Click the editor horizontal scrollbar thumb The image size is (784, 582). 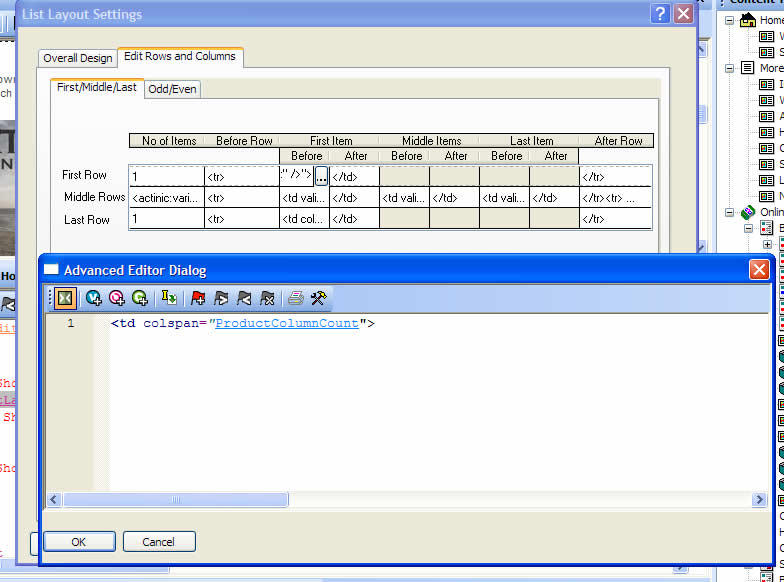pyautogui.click(x=175, y=499)
